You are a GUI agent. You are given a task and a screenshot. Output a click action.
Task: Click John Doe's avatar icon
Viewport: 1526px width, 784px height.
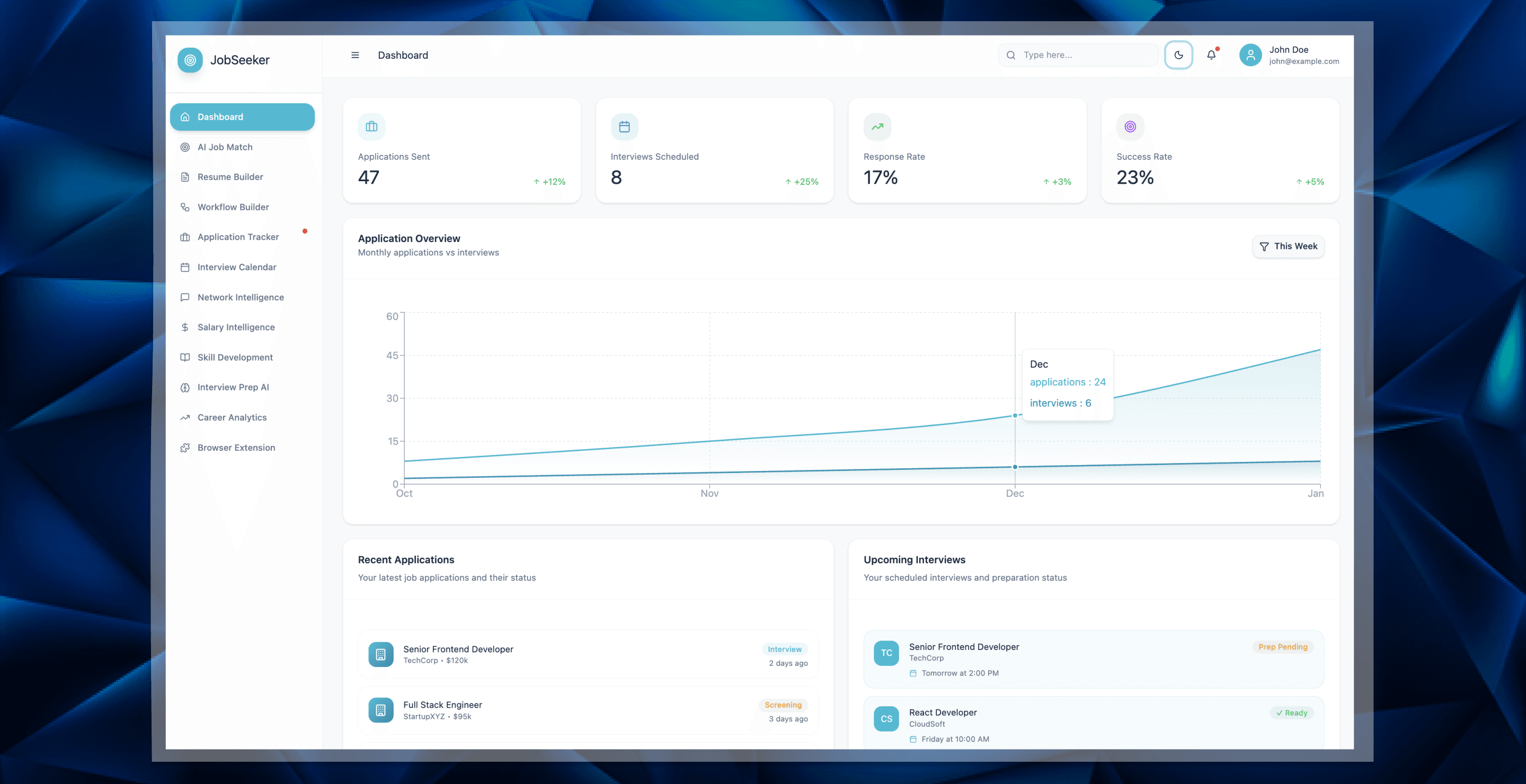[x=1250, y=55]
